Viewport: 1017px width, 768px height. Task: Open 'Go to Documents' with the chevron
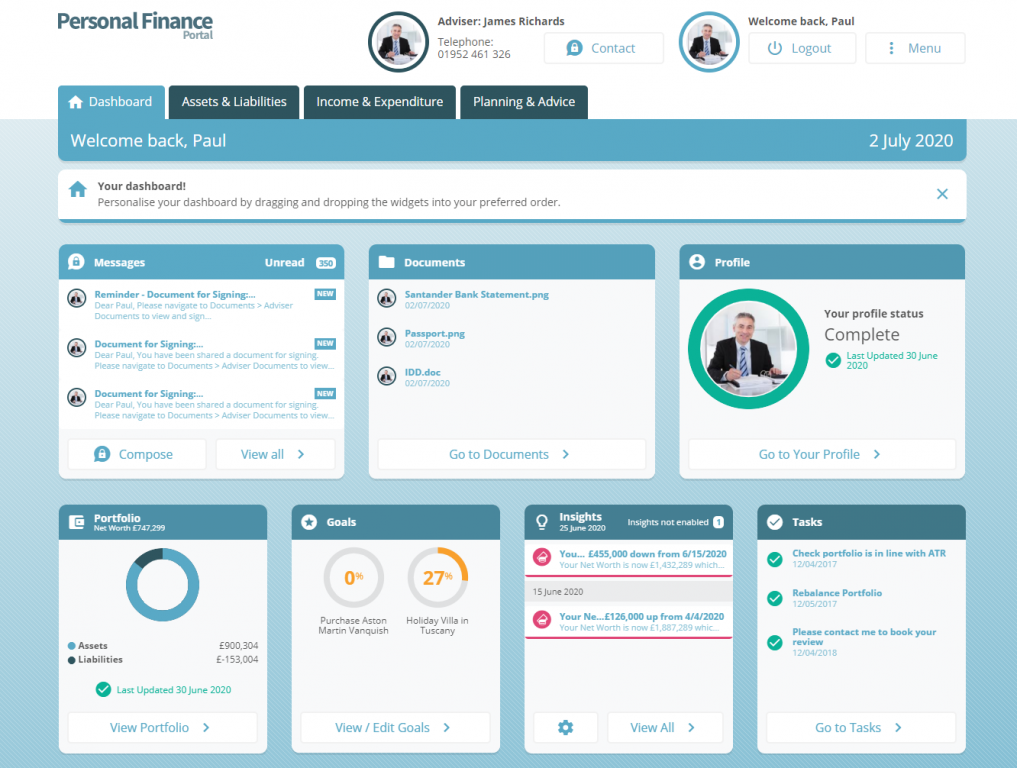511,454
